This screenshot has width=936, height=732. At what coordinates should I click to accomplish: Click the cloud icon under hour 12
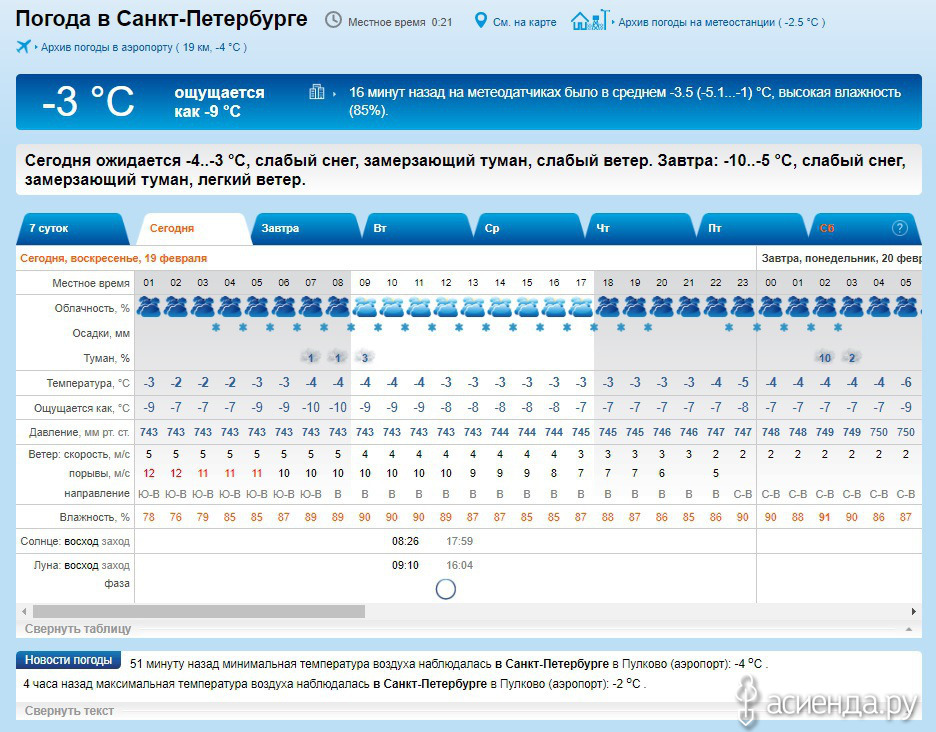[x=446, y=307]
